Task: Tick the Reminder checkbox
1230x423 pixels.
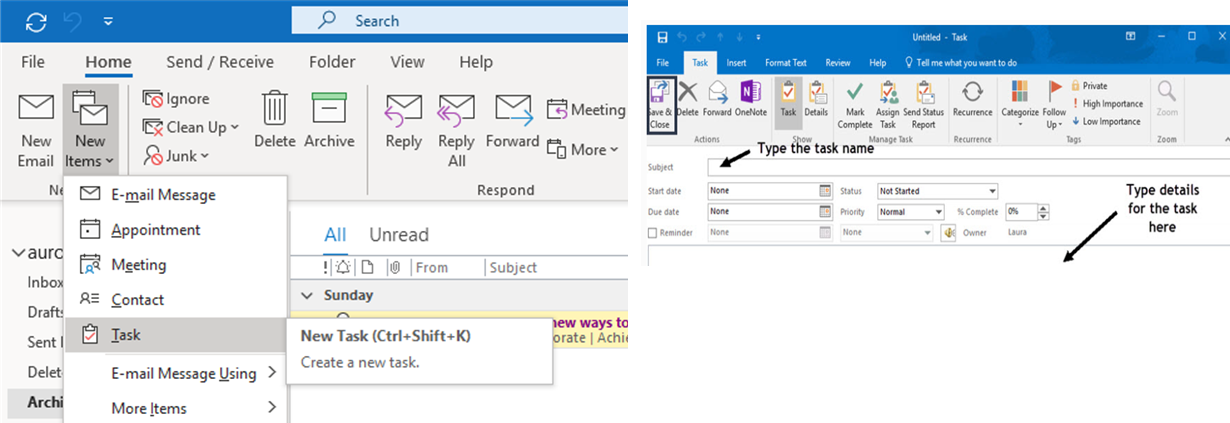Action: click(x=653, y=233)
